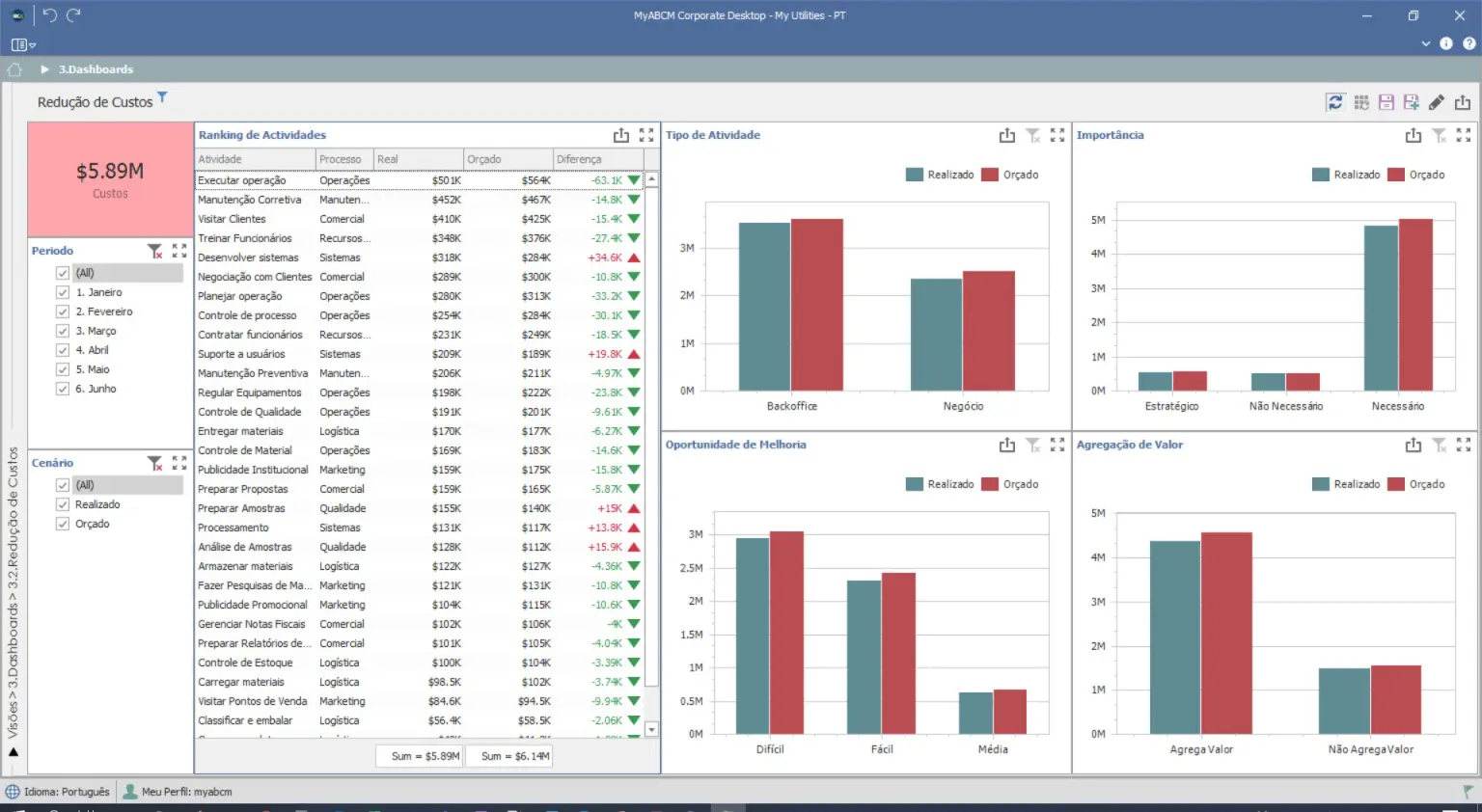Open the layout panel dropdown

pos(23,44)
